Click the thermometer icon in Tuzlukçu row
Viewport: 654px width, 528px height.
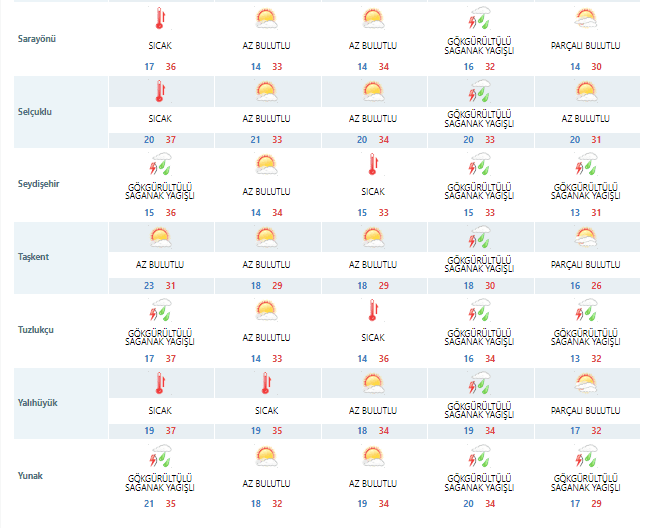[372, 310]
